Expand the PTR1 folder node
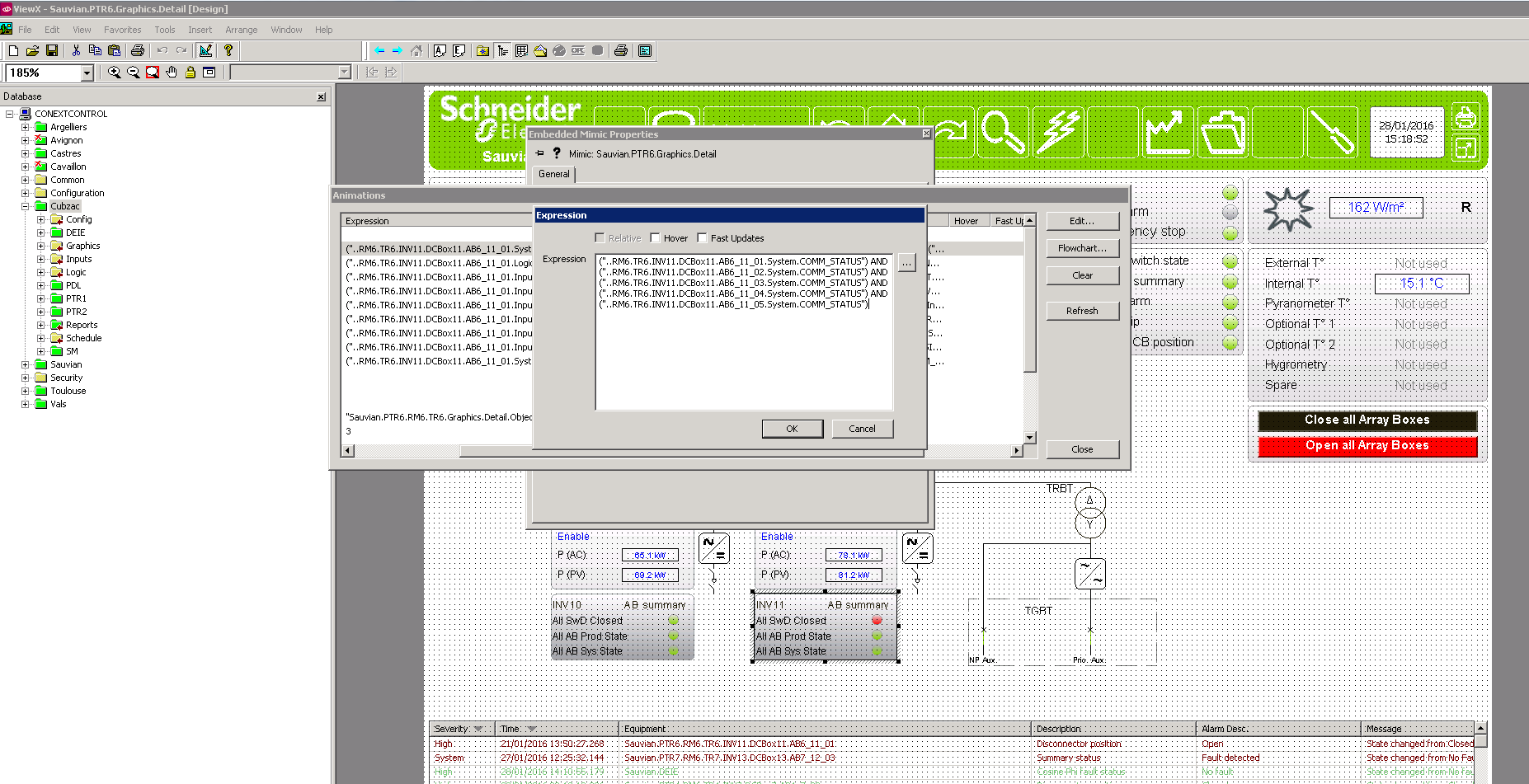1529x784 pixels. (40, 298)
